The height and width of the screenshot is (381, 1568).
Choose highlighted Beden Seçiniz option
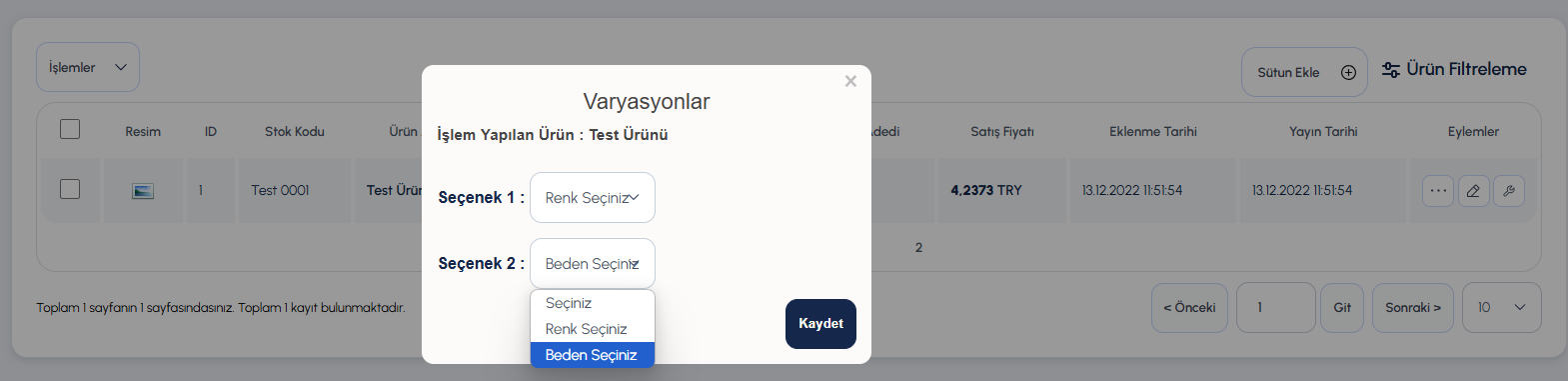pyautogui.click(x=593, y=355)
